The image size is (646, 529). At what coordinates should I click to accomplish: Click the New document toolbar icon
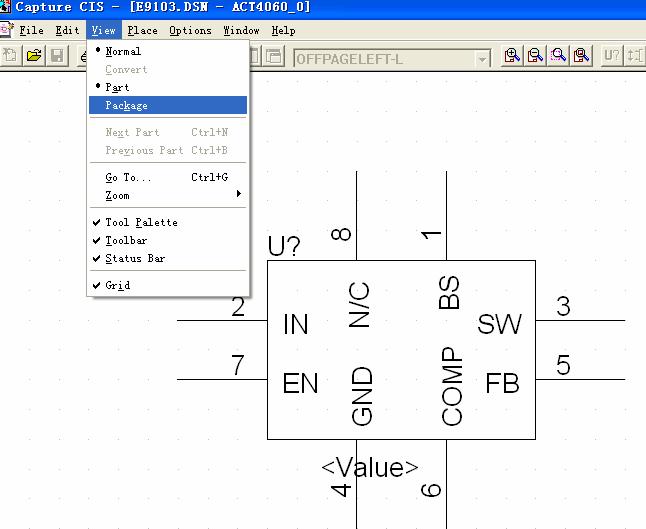coord(11,55)
